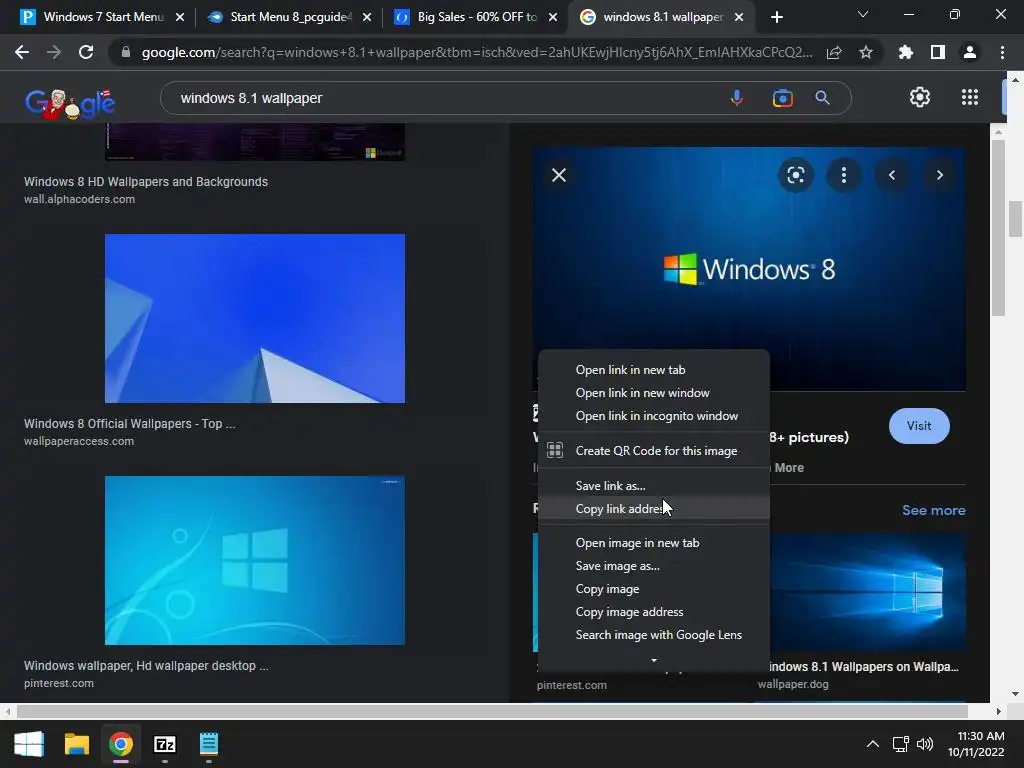Reload the current page
This screenshot has width=1024, height=768.
86,52
